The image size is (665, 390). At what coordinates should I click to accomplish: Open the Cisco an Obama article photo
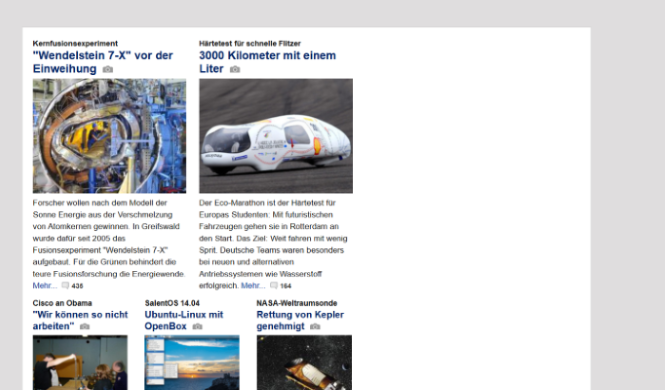pos(80,362)
